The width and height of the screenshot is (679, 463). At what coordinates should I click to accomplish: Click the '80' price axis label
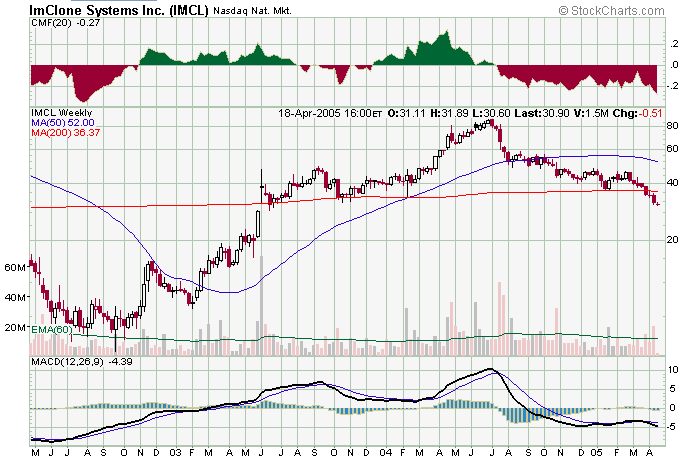tap(672, 126)
